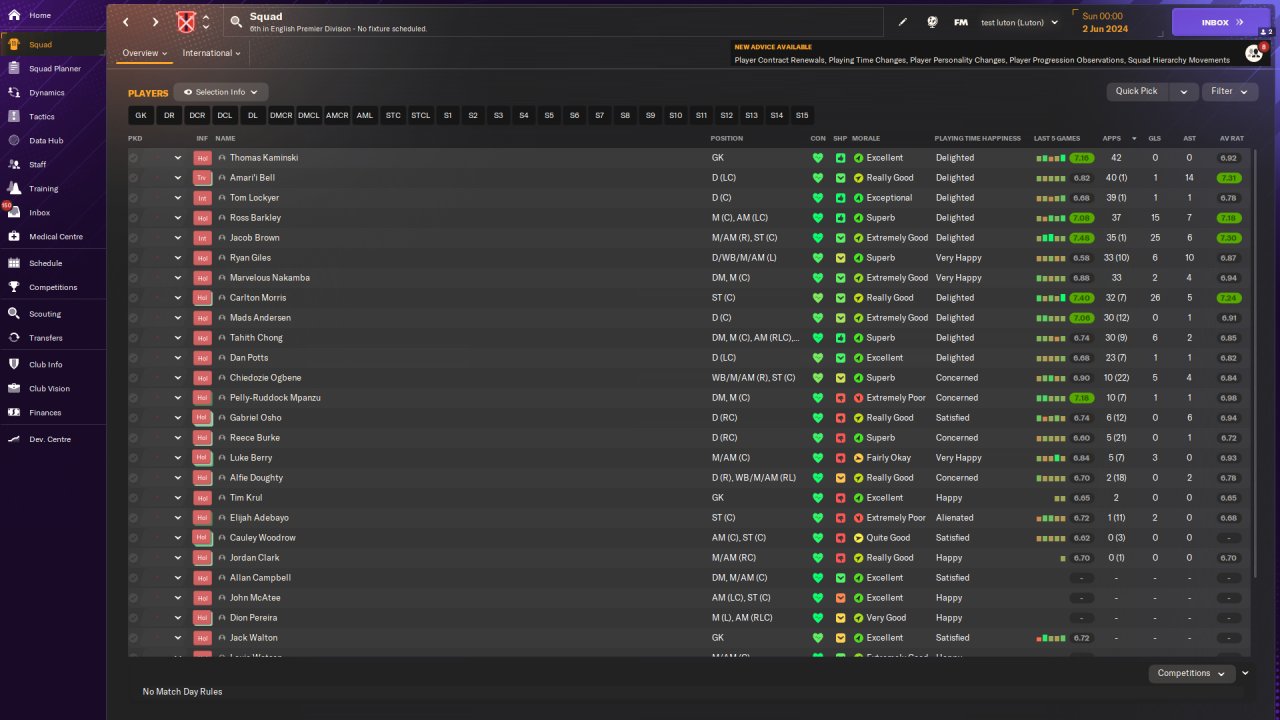Toggle the picked checkmark for Ross Barkley
The width and height of the screenshot is (1280, 720).
(x=134, y=218)
